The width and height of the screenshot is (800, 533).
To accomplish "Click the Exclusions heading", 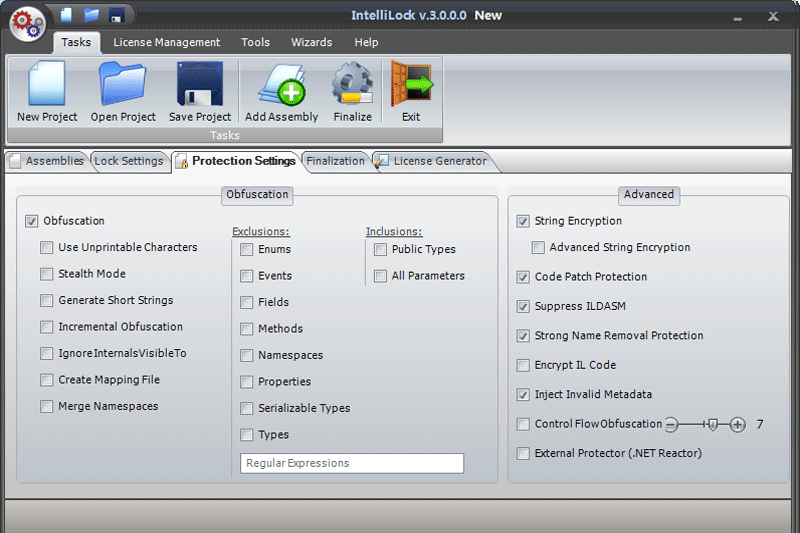I will click(x=261, y=232).
